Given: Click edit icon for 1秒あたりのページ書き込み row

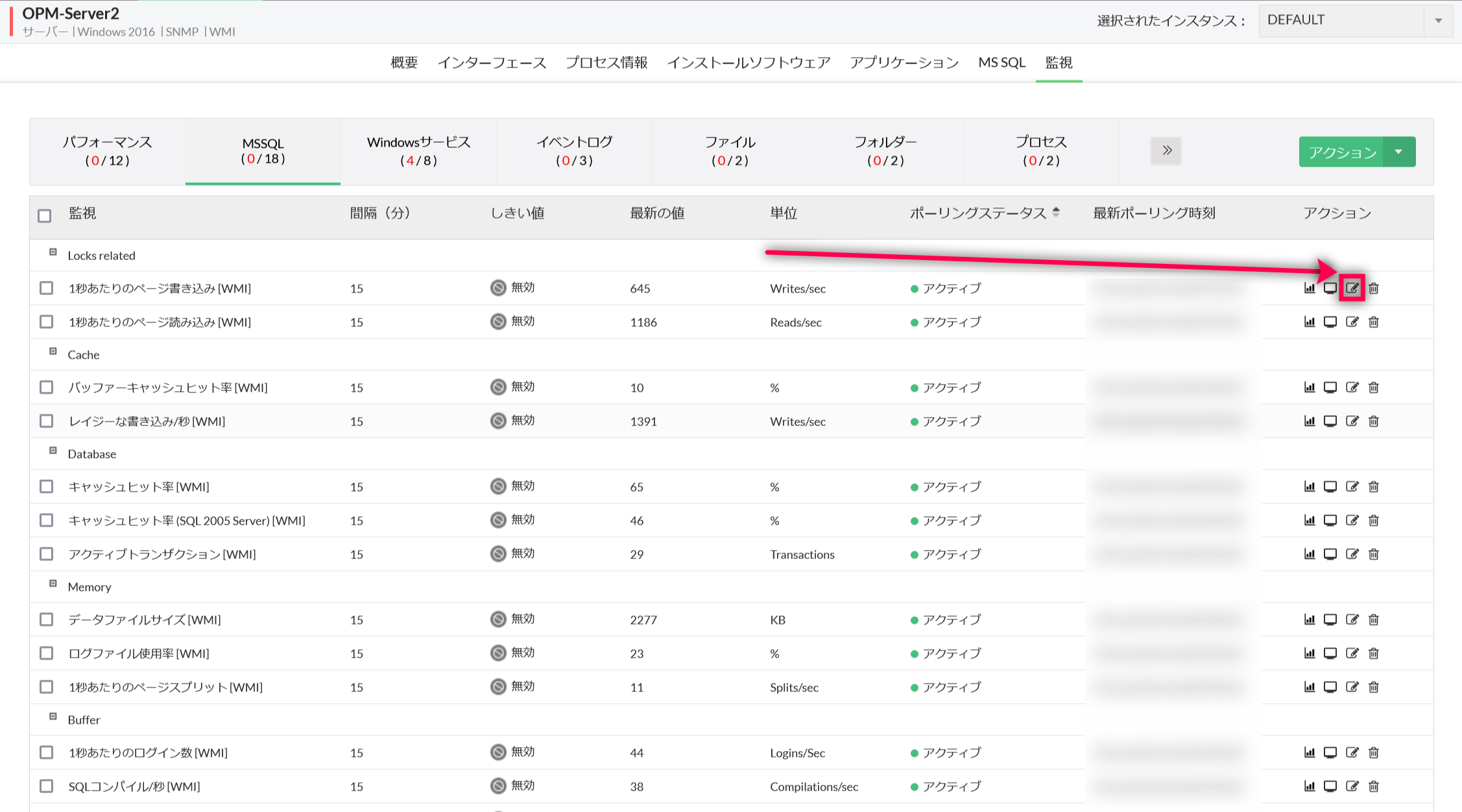Looking at the screenshot, I should (1352, 288).
